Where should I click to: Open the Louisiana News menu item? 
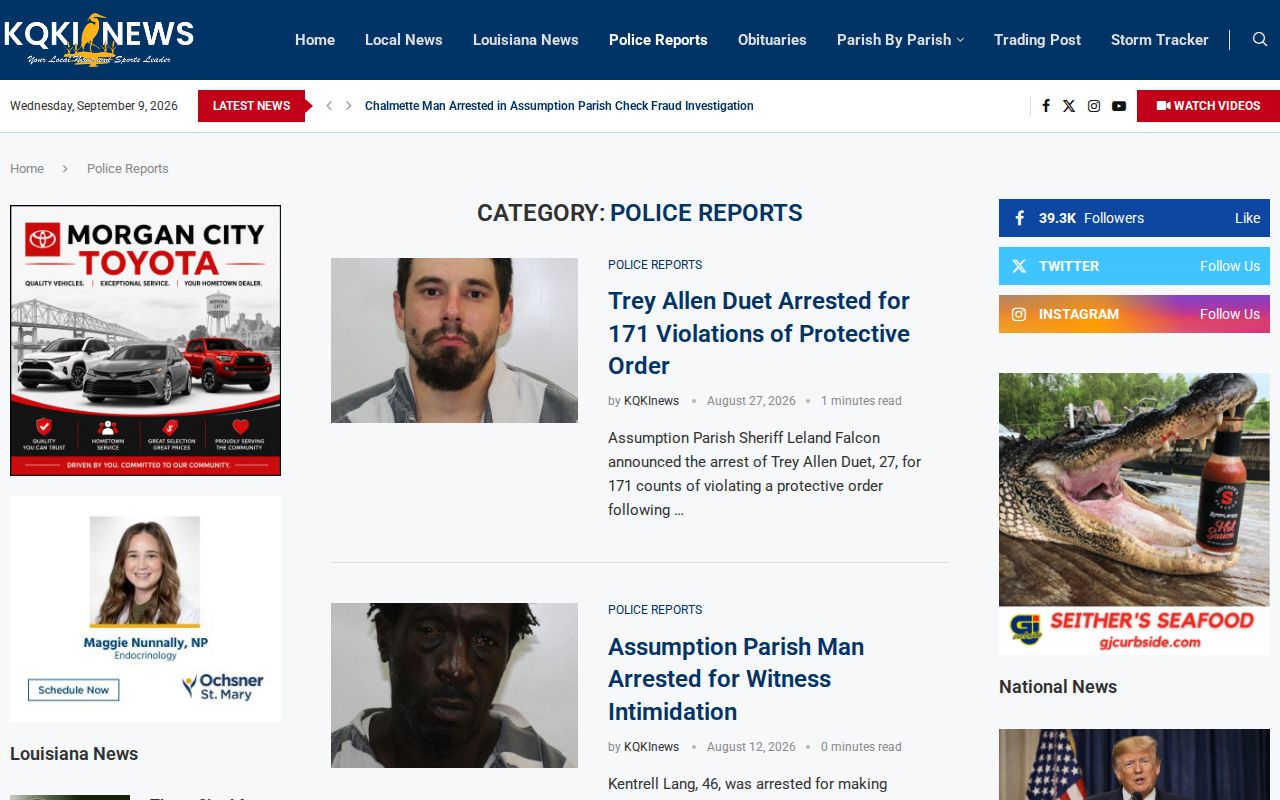525,40
